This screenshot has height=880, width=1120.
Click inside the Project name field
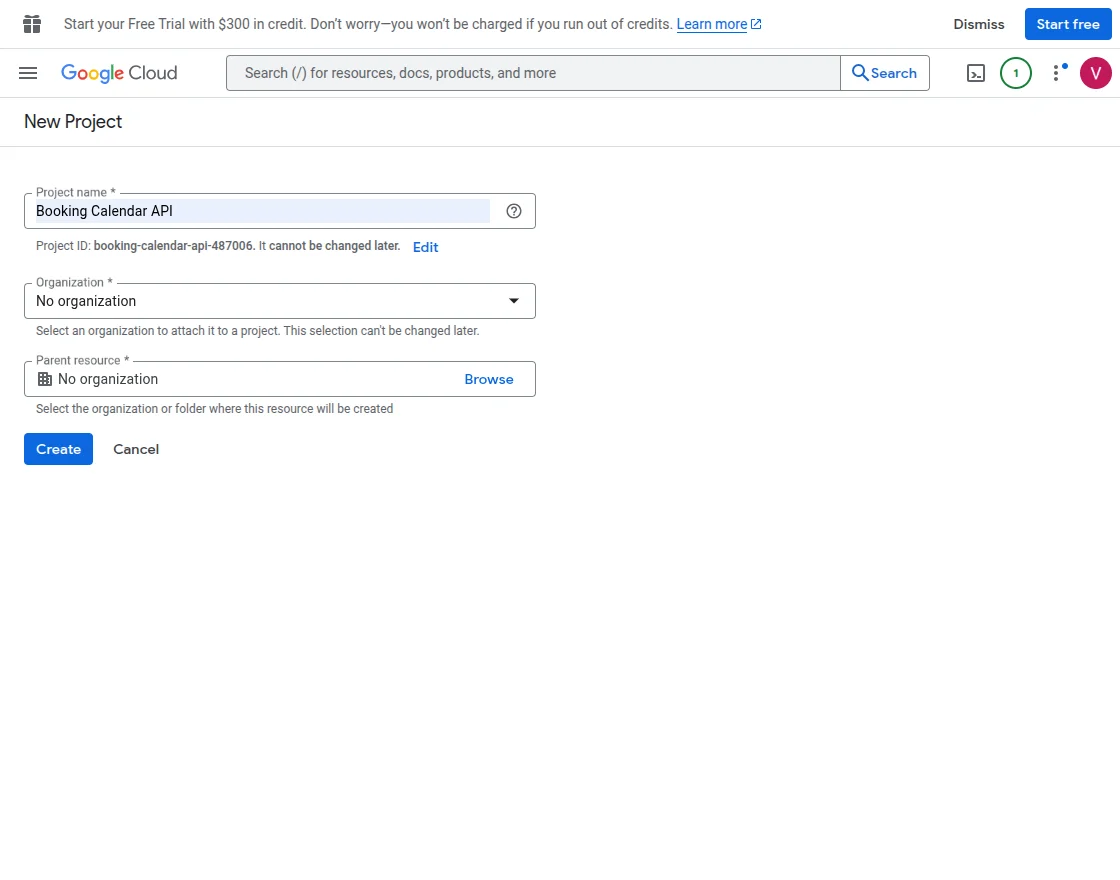pyautogui.click(x=260, y=211)
